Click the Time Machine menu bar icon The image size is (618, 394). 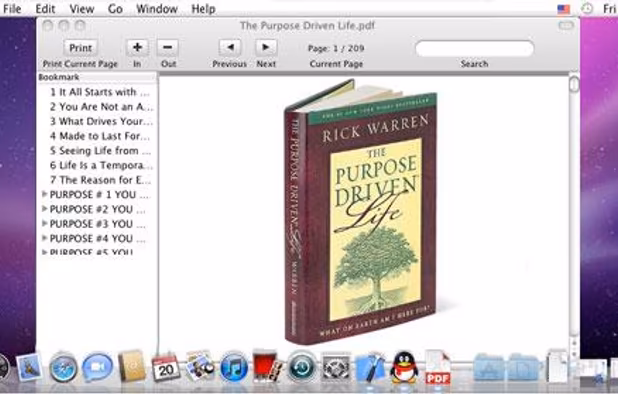[587, 8]
